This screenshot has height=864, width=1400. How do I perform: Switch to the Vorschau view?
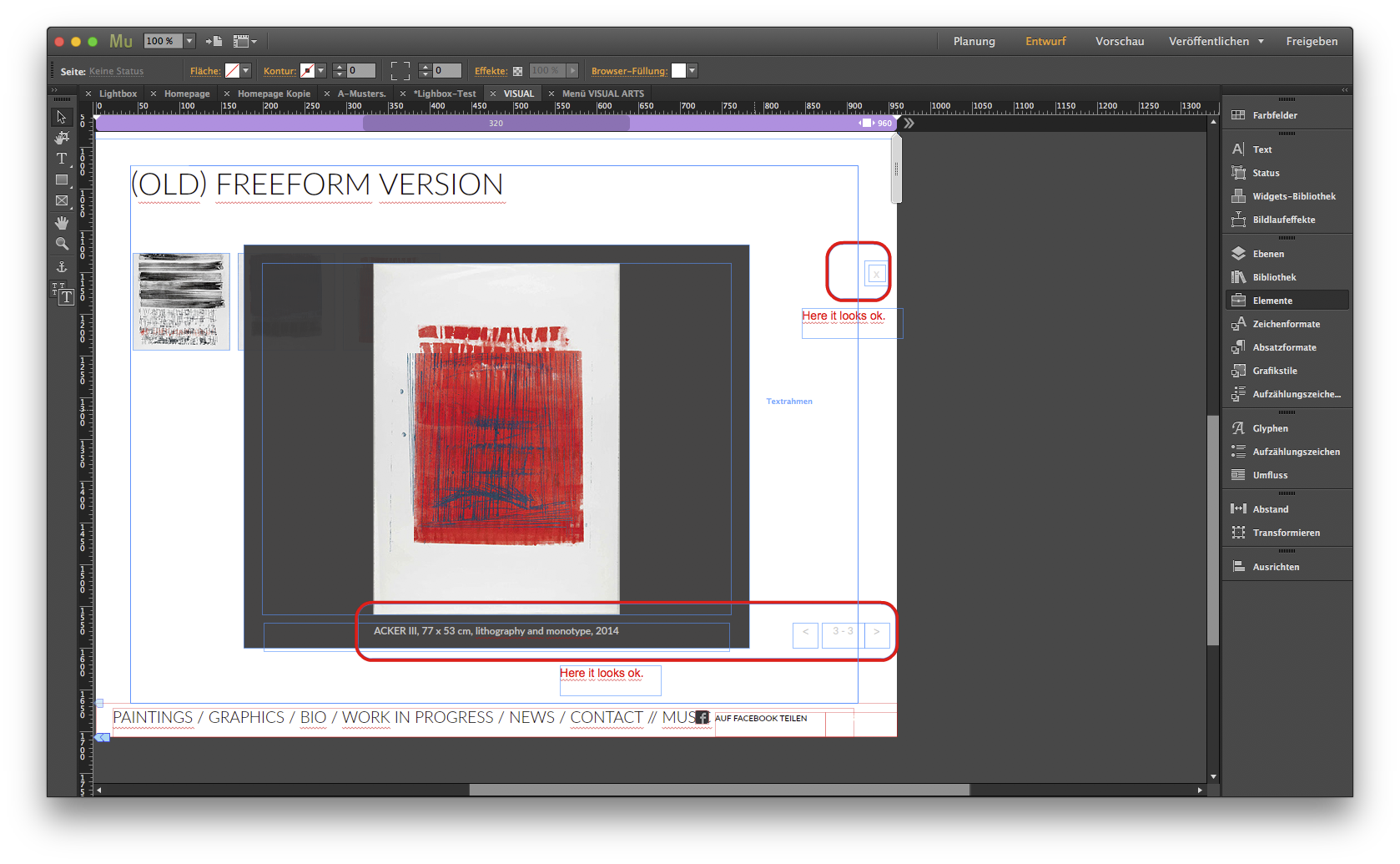[x=1120, y=41]
